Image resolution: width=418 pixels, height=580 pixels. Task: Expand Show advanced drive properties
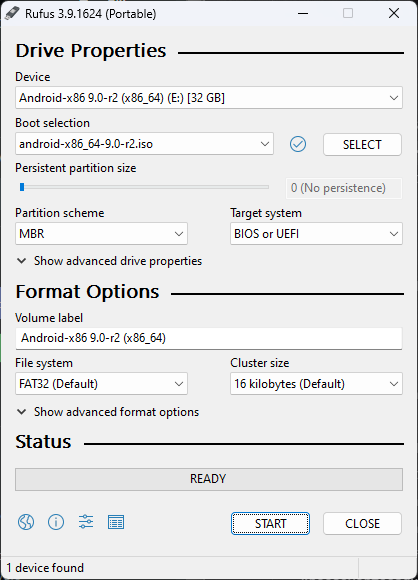pos(109,261)
